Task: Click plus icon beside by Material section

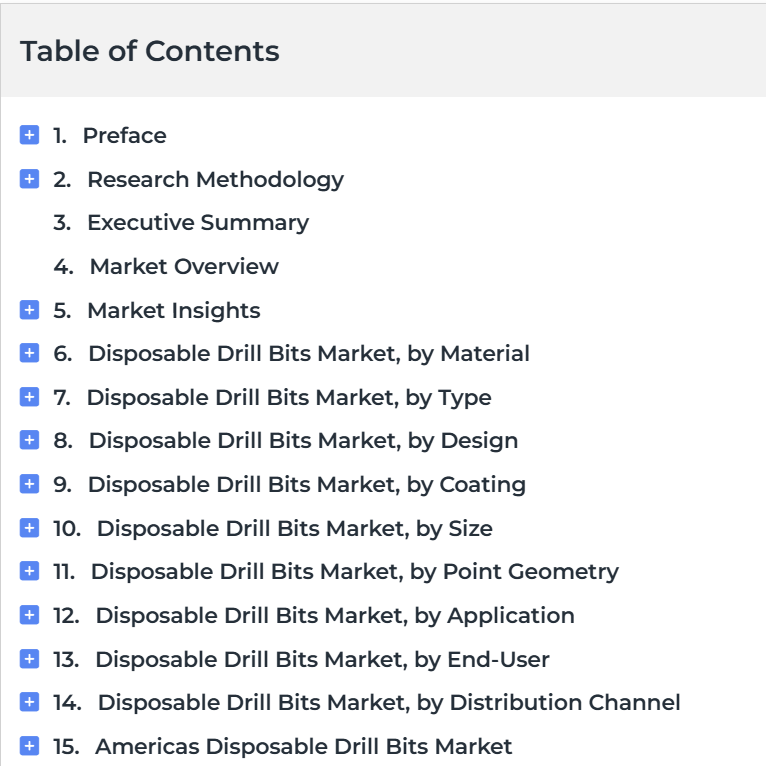Action: tap(29, 353)
